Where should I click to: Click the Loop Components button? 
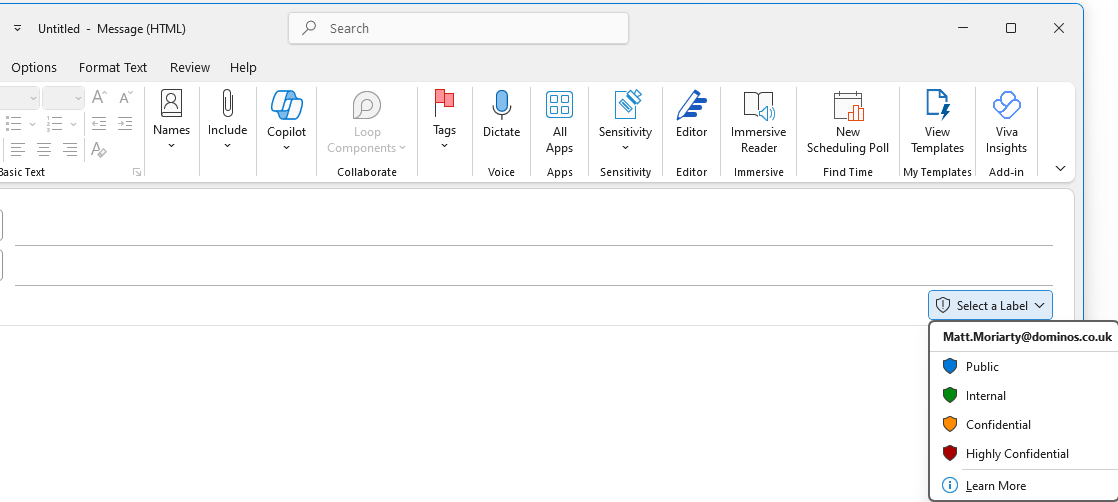(366, 121)
